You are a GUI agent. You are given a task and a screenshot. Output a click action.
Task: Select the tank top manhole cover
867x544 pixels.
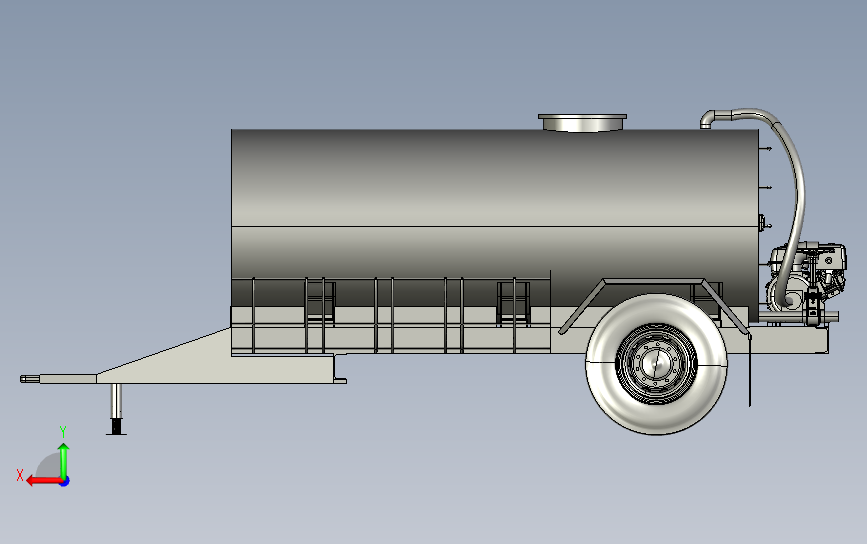[582, 123]
